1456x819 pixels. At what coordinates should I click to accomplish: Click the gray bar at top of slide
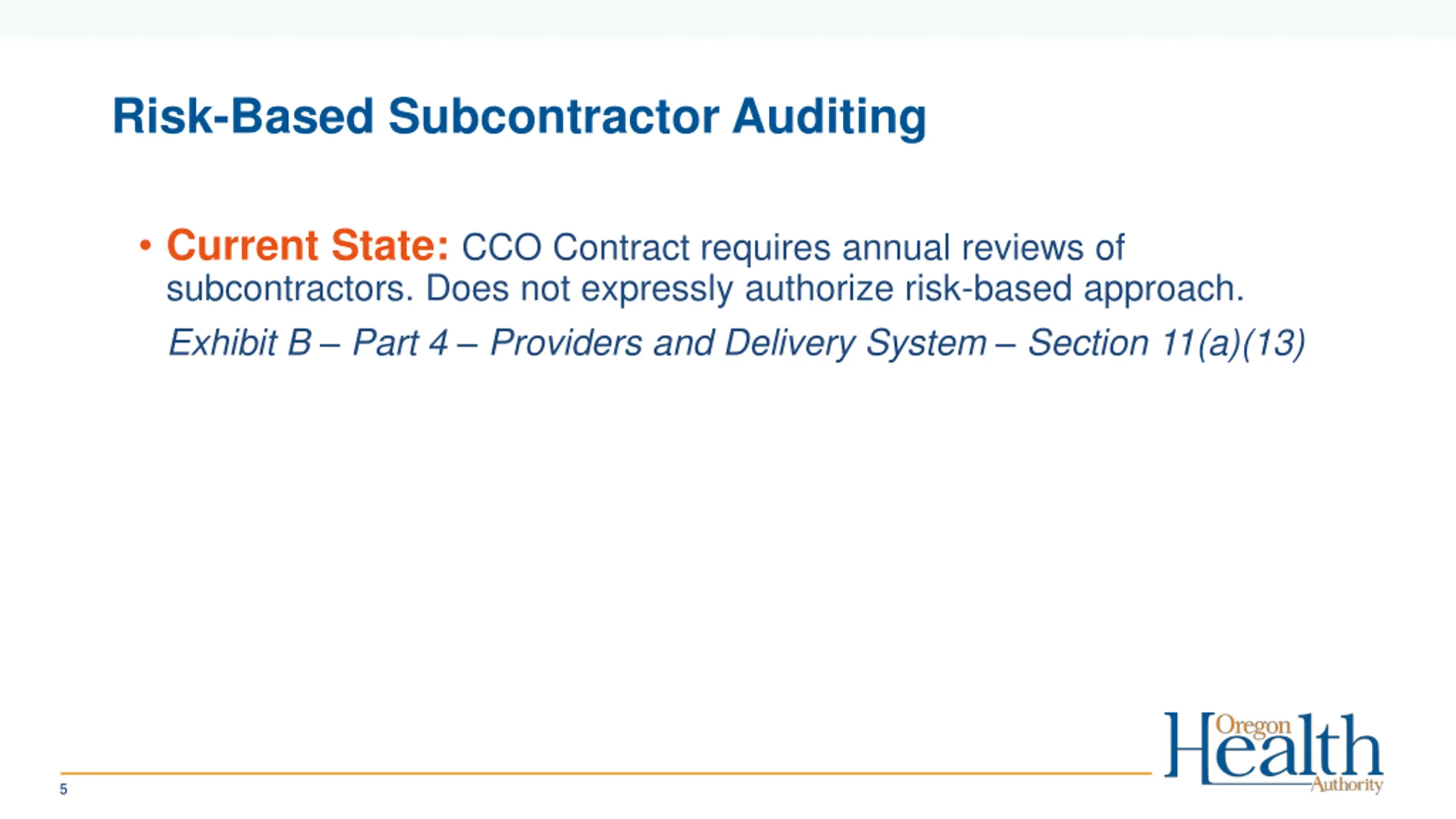(x=728, y=18)
